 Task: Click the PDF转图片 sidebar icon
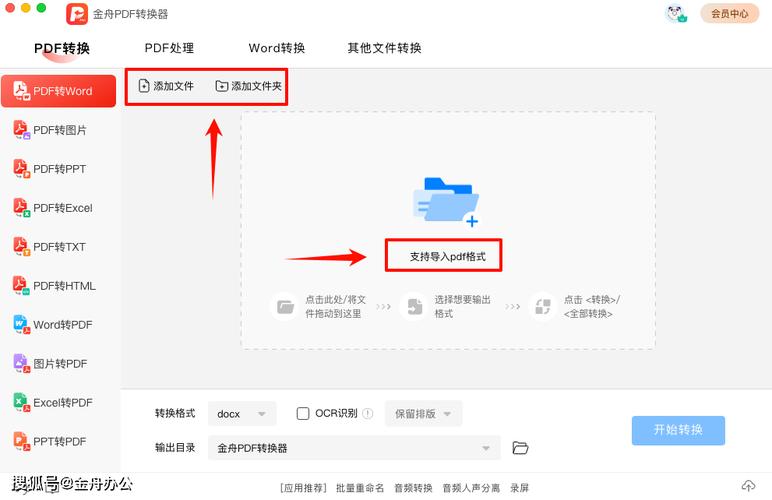21,130
